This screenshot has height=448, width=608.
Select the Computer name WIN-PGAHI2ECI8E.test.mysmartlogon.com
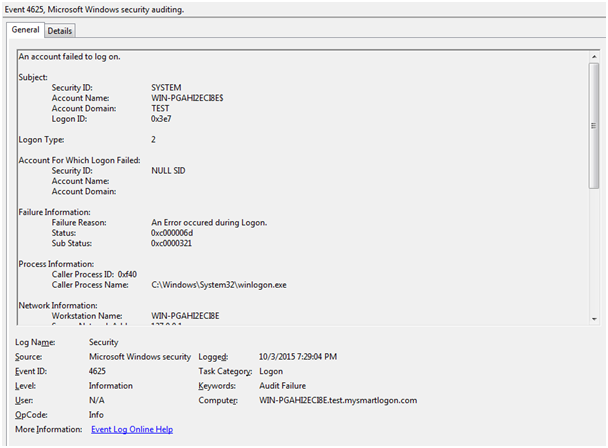pos(338,400)
